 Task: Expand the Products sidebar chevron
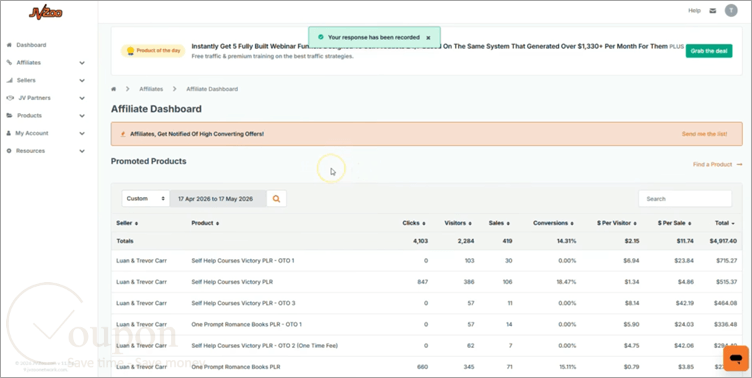(x=82, y=116)
